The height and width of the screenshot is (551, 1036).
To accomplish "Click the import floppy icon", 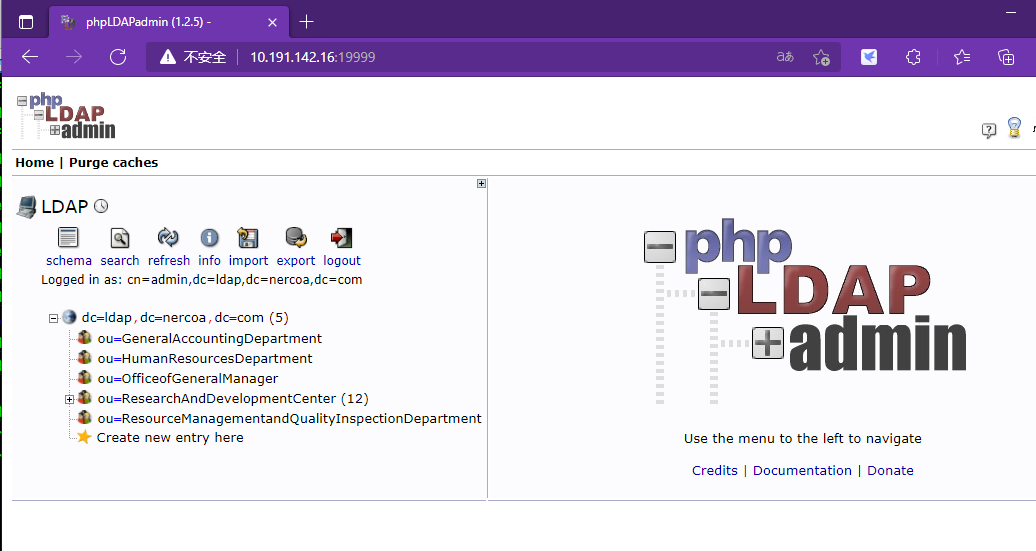I will (x=248, y=238).
